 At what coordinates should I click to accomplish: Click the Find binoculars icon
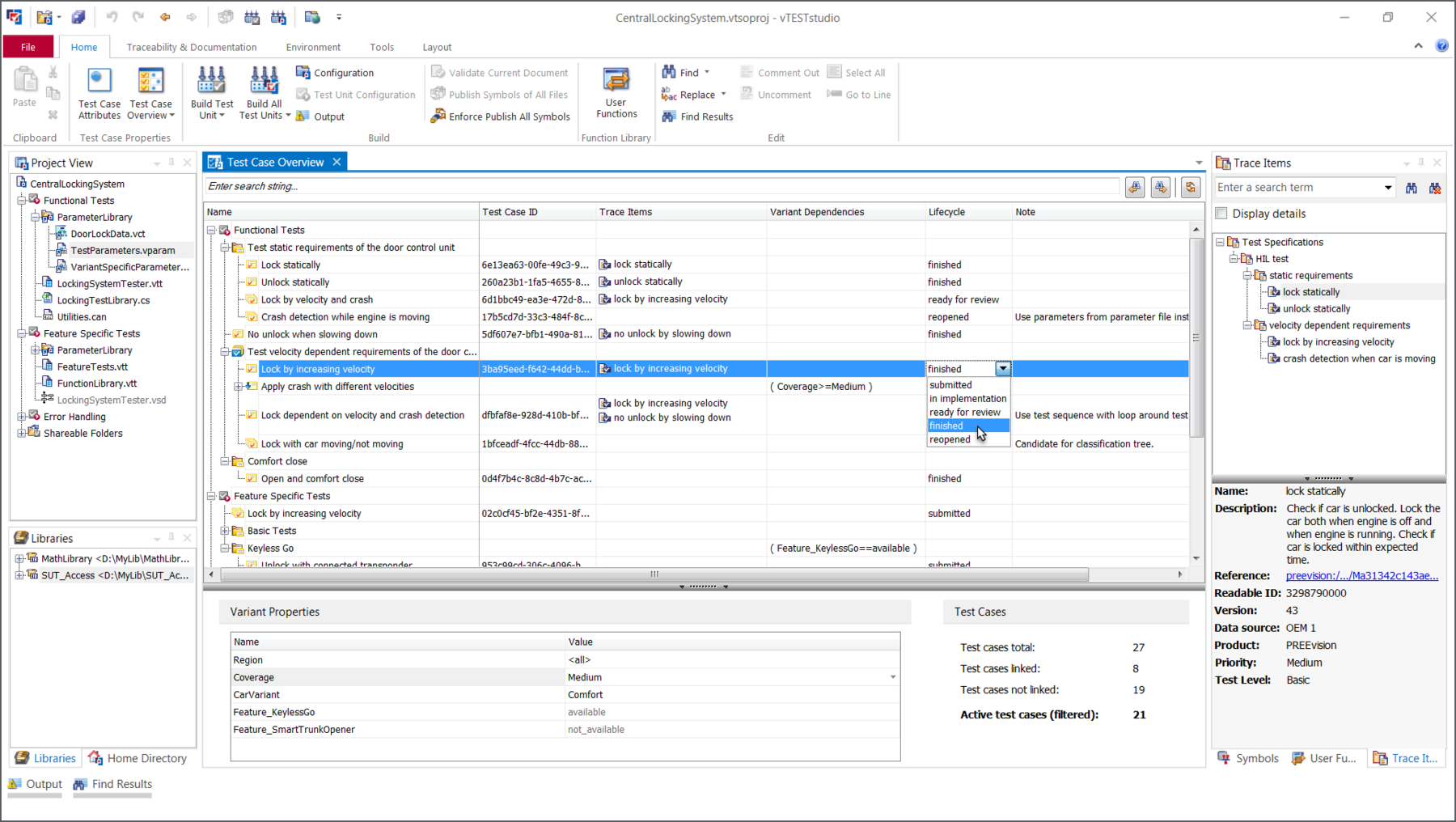point(669,72)
